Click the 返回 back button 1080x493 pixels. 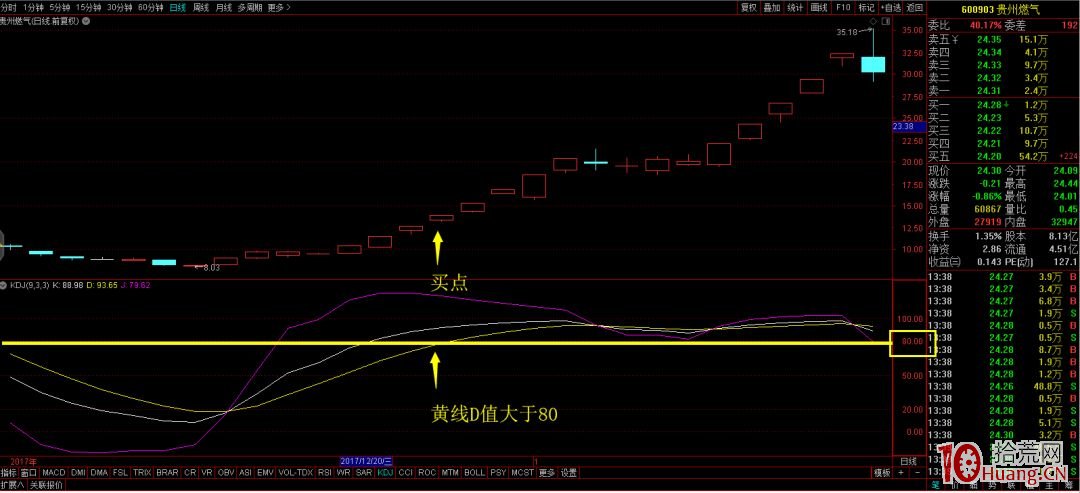[x=914, y=8]
